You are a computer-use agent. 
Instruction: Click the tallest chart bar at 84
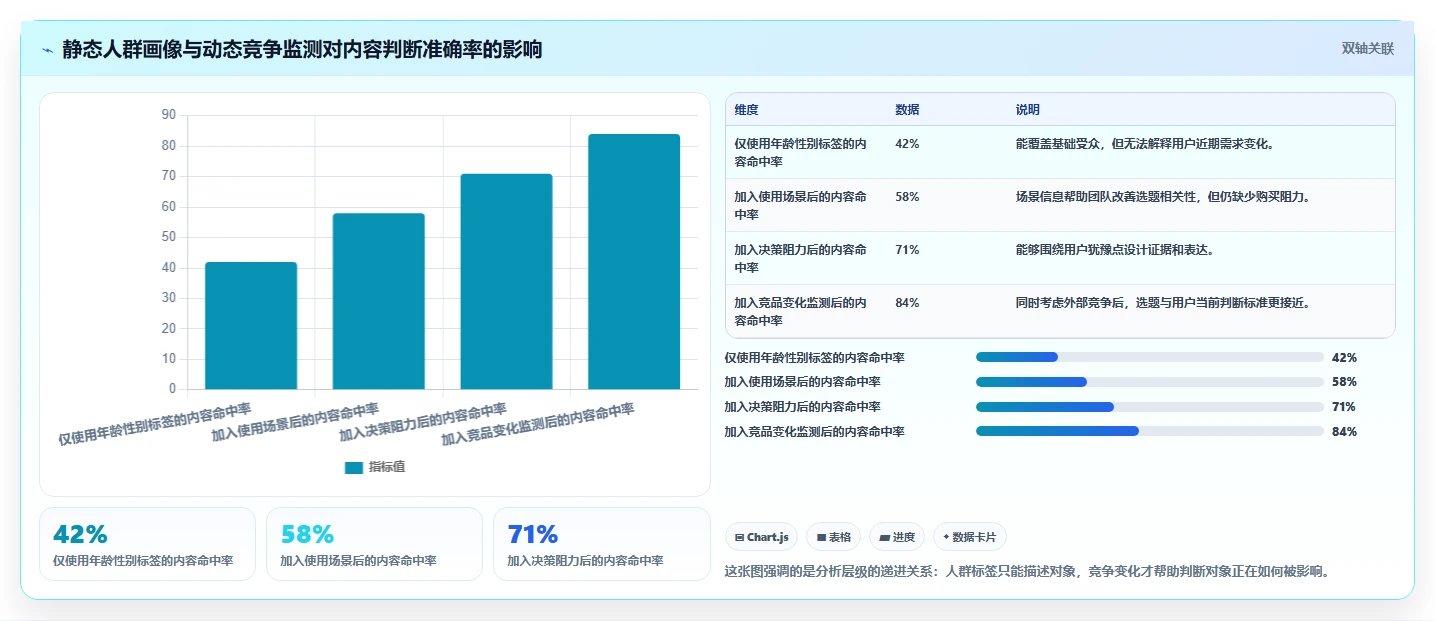[x=634, y=262]
